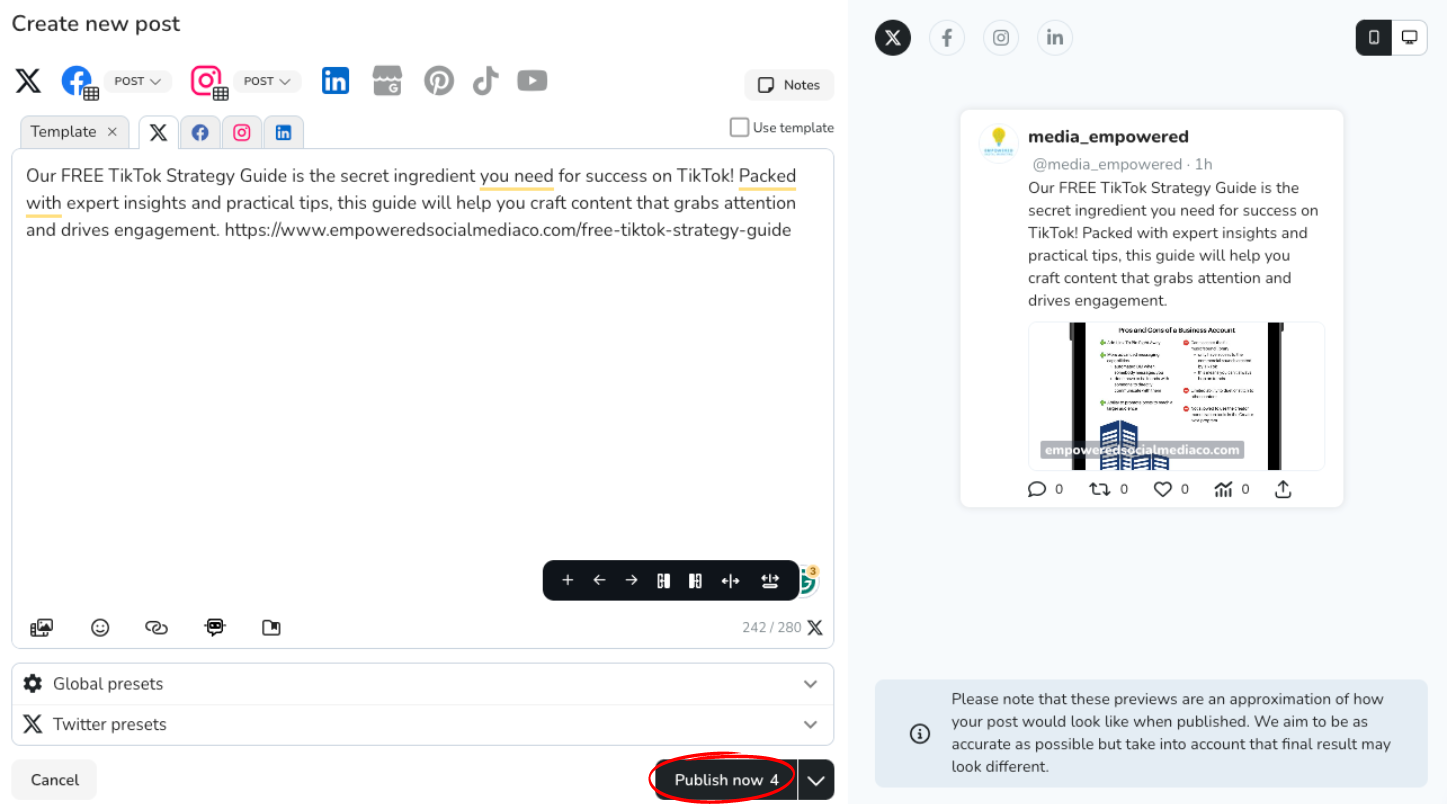Switch to the LinkedIn editor tab
Screen dimensions: 1447x804
point(284,132)
